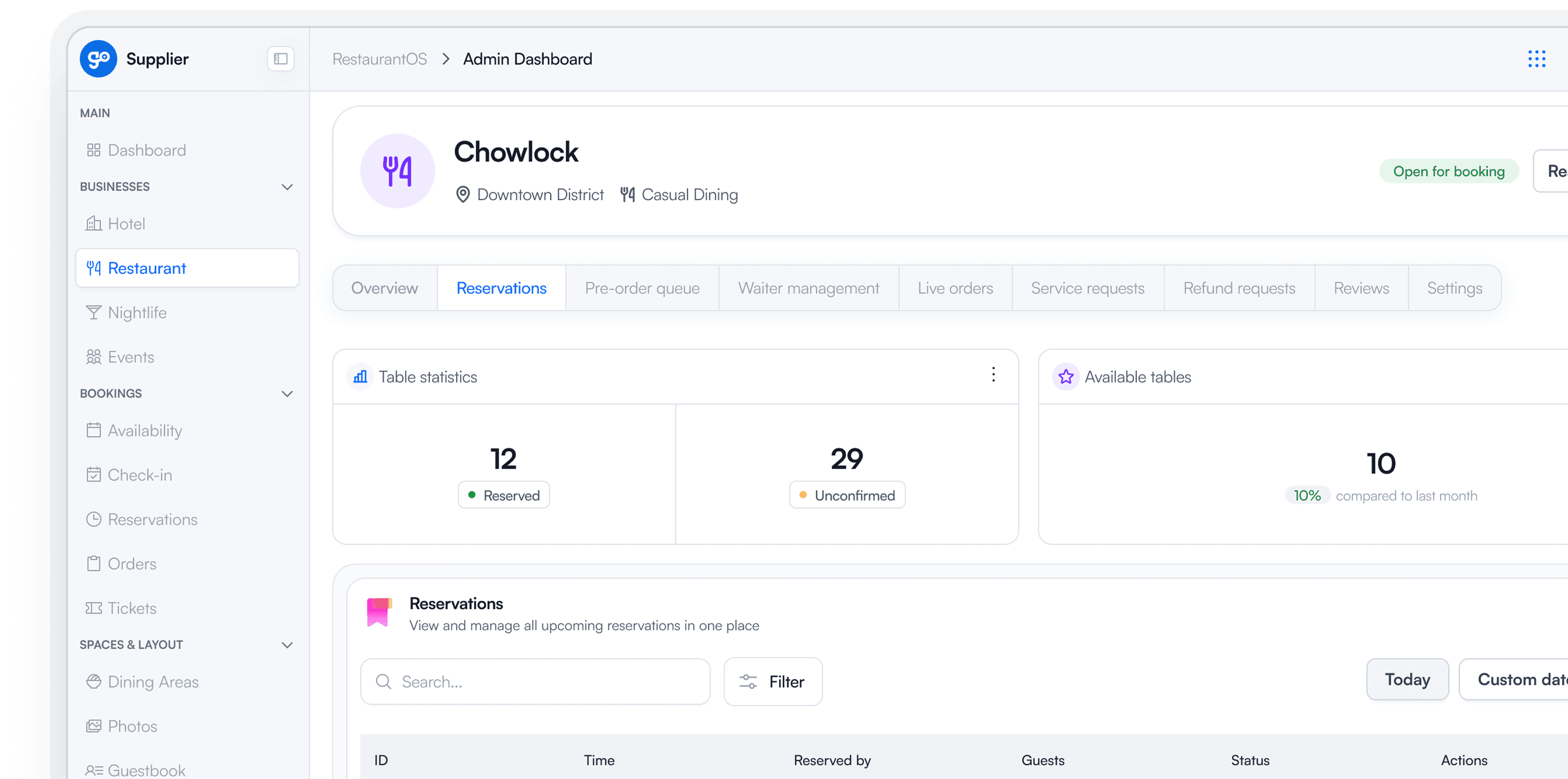Screen dimensions: 1568x779
Task: Click the ID column header
Action: (381, 760)
